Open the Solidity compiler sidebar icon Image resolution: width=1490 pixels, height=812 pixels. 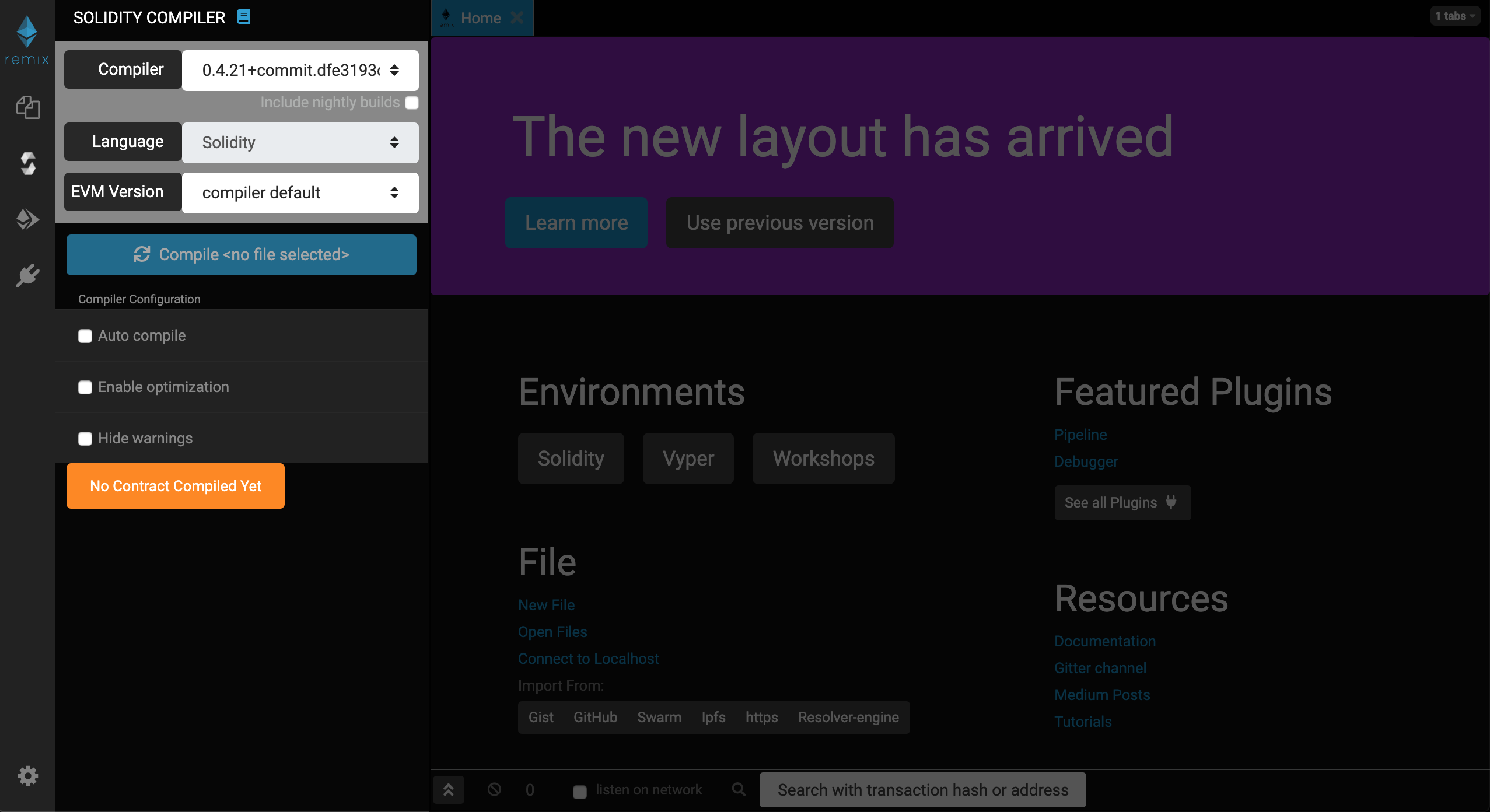(27, 163)
